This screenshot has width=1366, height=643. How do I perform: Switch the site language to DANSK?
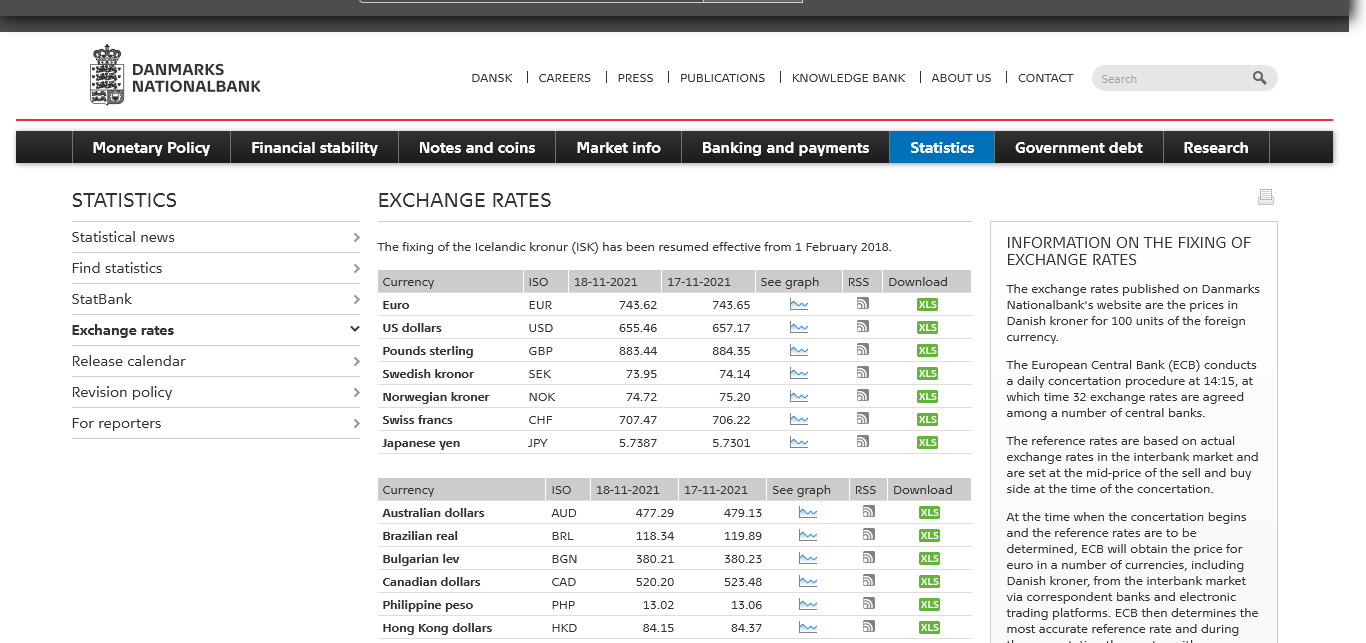[491, 78]
